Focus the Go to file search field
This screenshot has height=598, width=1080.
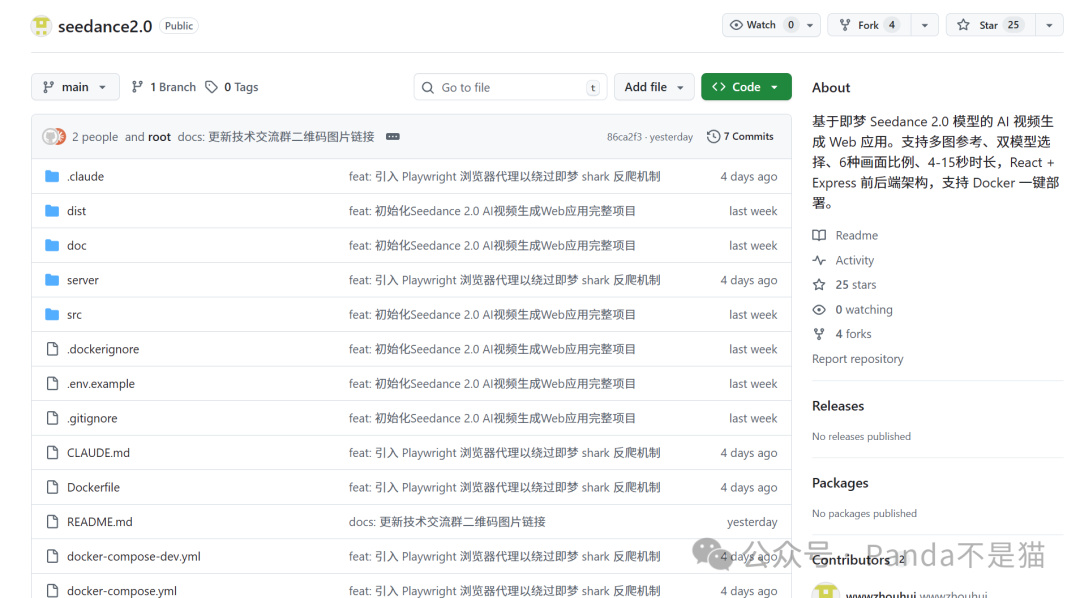[510, 87]
